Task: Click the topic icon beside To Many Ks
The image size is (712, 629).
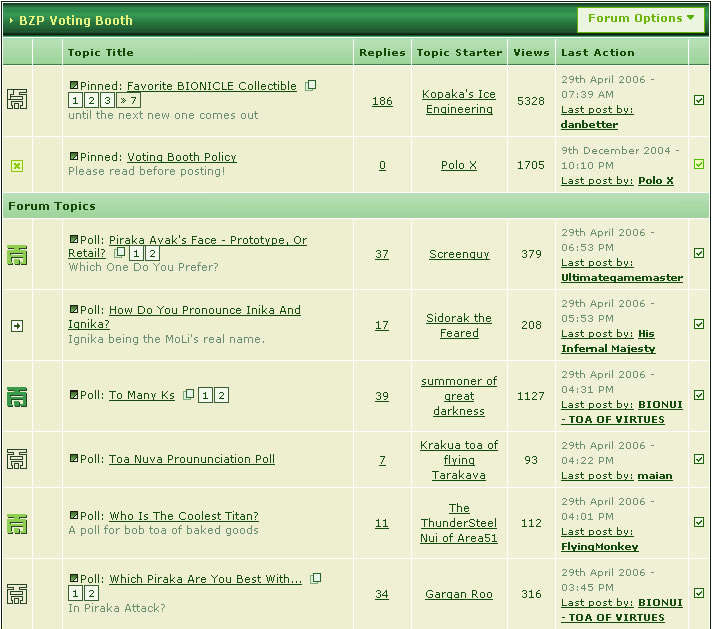Action: [x=17, y=397]
